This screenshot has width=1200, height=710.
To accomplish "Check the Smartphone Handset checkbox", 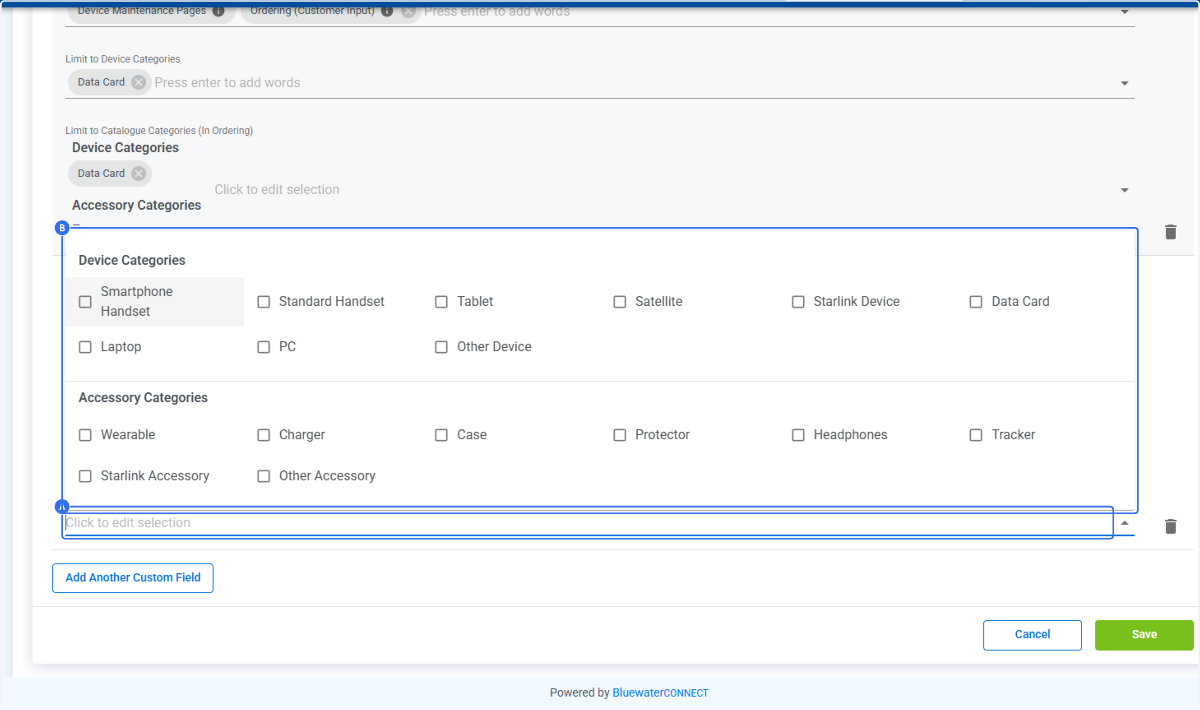I will click(x=85, y=301).
